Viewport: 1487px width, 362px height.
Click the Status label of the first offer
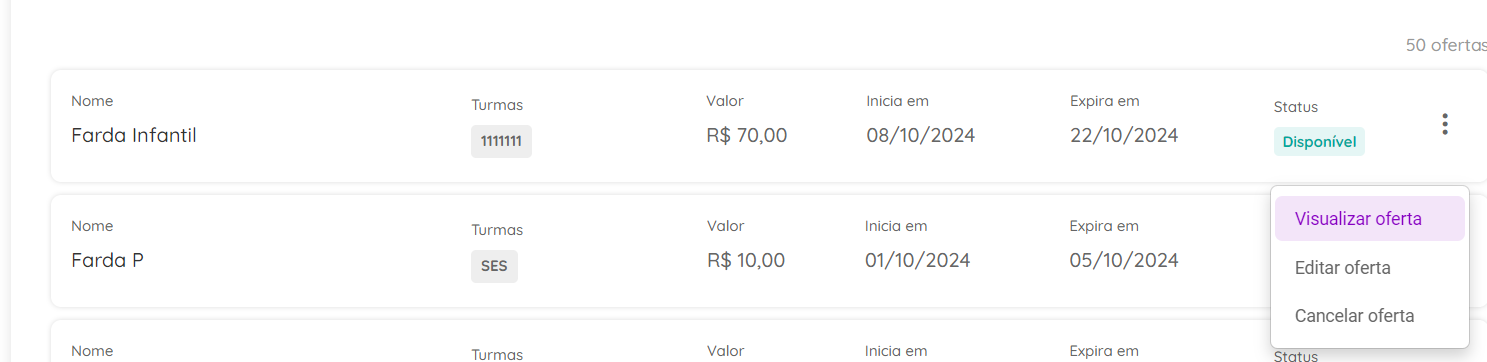pyautogui.click(x=1296, y=107)
